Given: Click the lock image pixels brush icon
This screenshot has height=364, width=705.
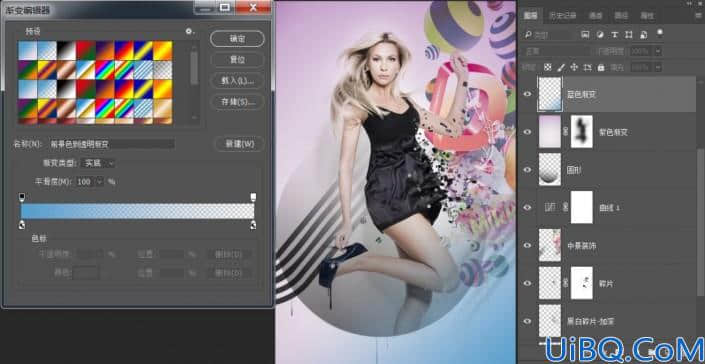Looking at the screenshot, I should tap(561, 67).
